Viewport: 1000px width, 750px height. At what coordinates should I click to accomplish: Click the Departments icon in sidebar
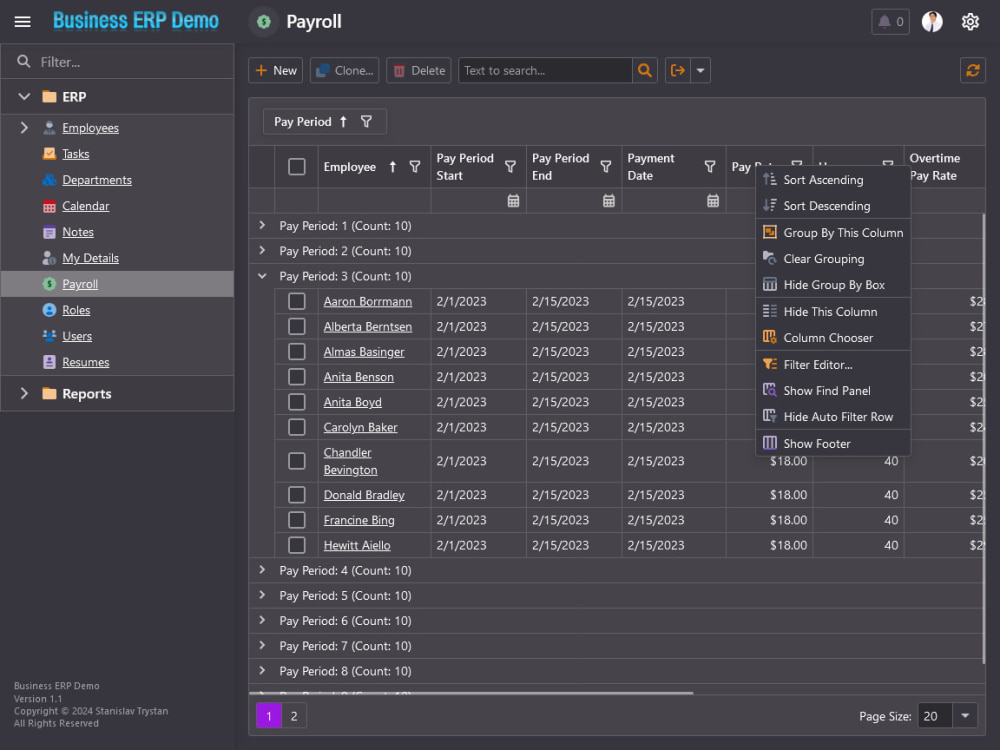click(49, 180)
